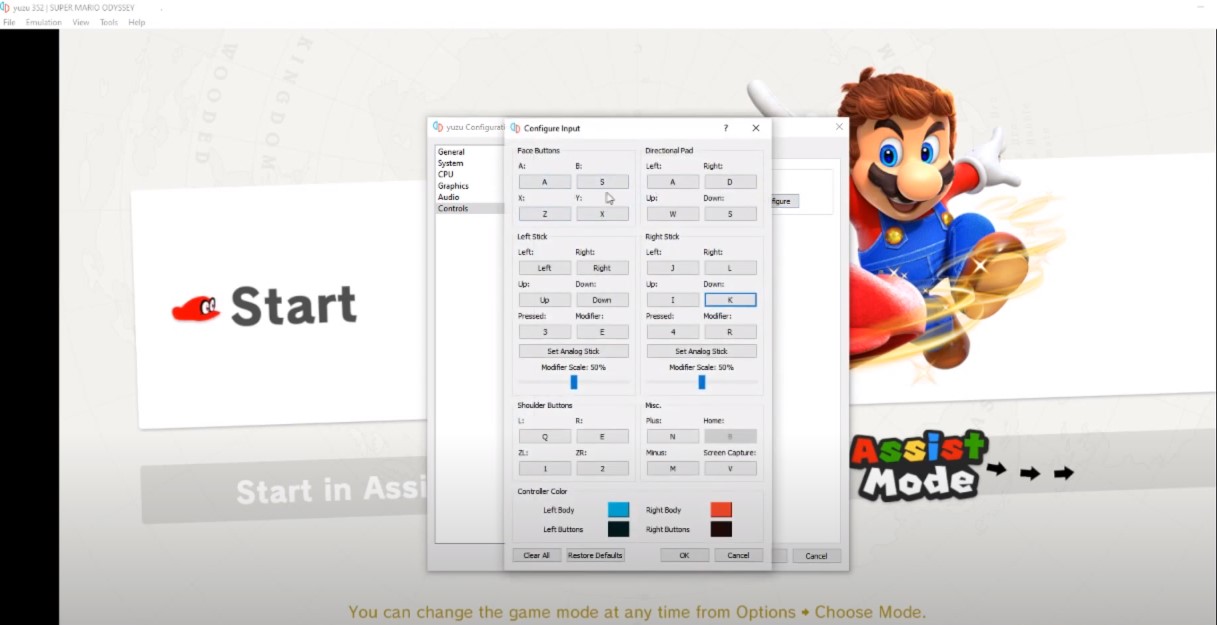Viewport: 1217px width, 625px height.
Task: Click Right Stick Set Analog Stick
Action: (x=702, y=351)
